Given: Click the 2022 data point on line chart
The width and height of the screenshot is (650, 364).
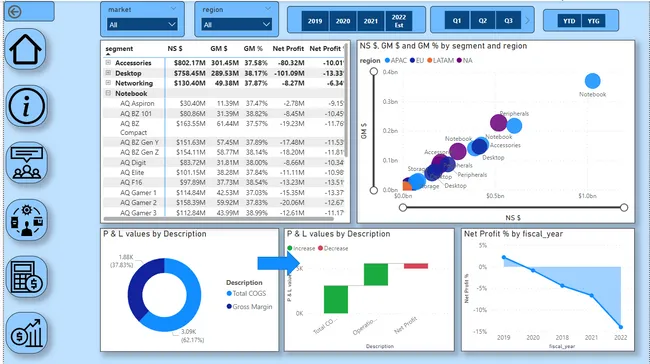Looking at the screenshot, I should point(621,327).
